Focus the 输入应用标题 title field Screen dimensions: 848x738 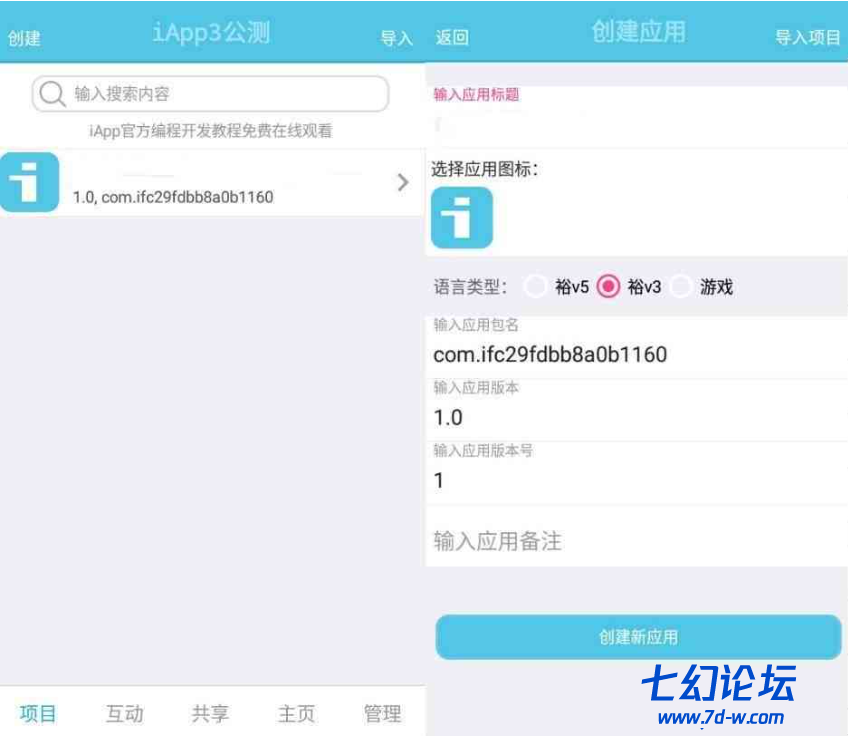click(x=637, y=117)
